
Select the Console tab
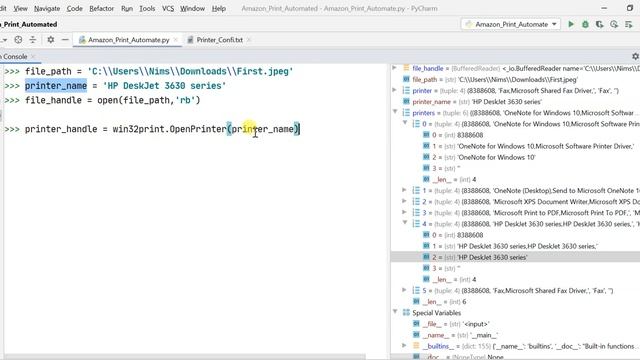15,56
